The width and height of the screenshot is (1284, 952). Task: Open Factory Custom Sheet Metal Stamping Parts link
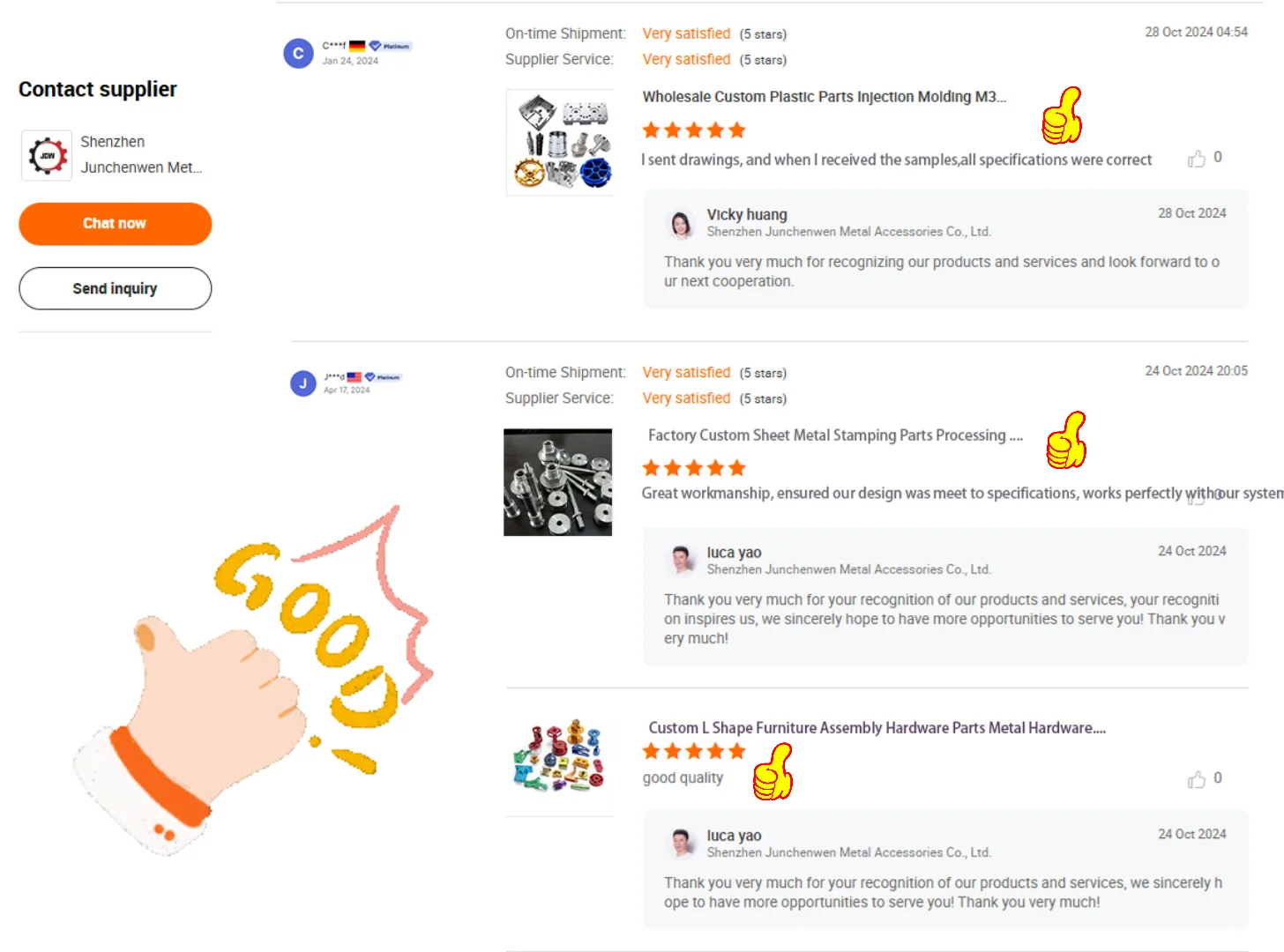[x=835, y=435]
